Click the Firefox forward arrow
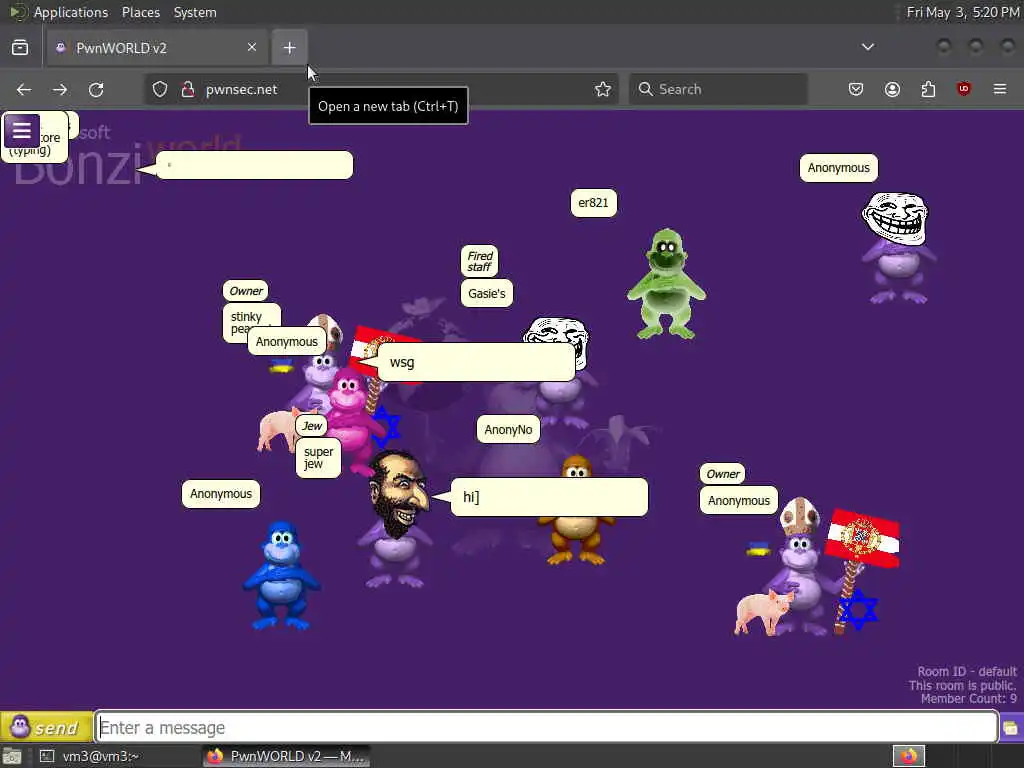Screen dimensions: 1024x768 tap(60, 89)
